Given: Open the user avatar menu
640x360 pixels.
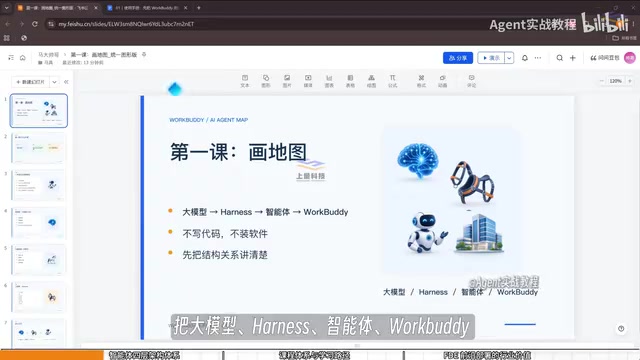Looking at the screenshot, I should [630, 58].
